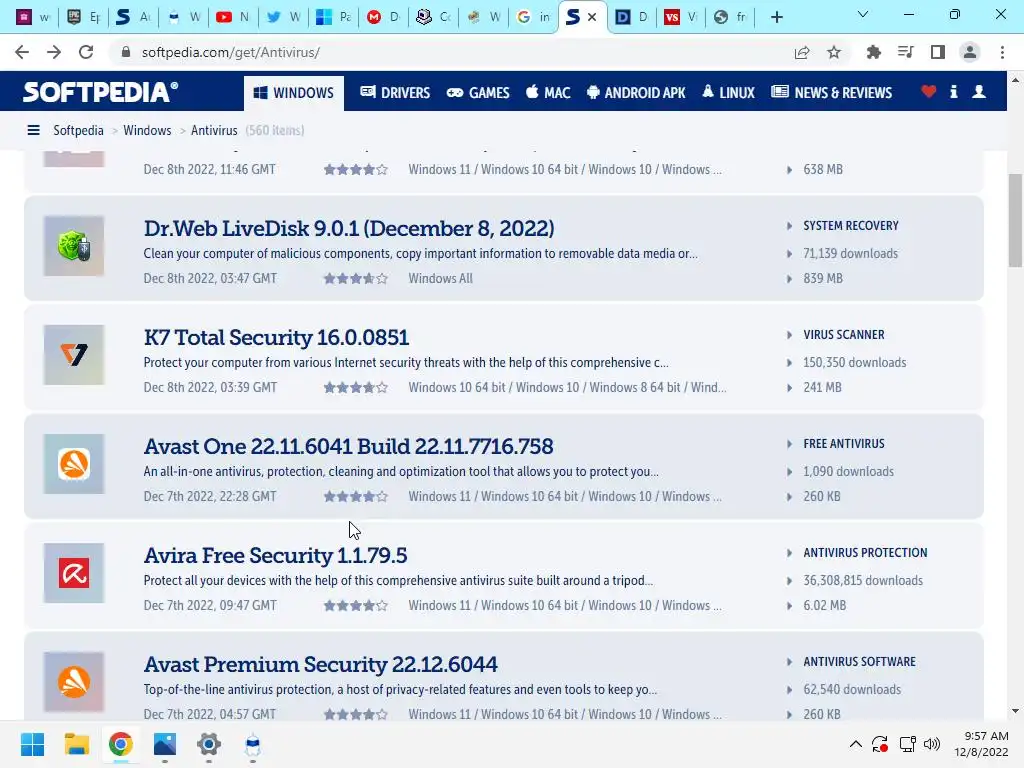This screenshot has width=1024, height=768.
Task: Click the SYSTEM RECOVERY category link
Action: (x=851, y=226)
